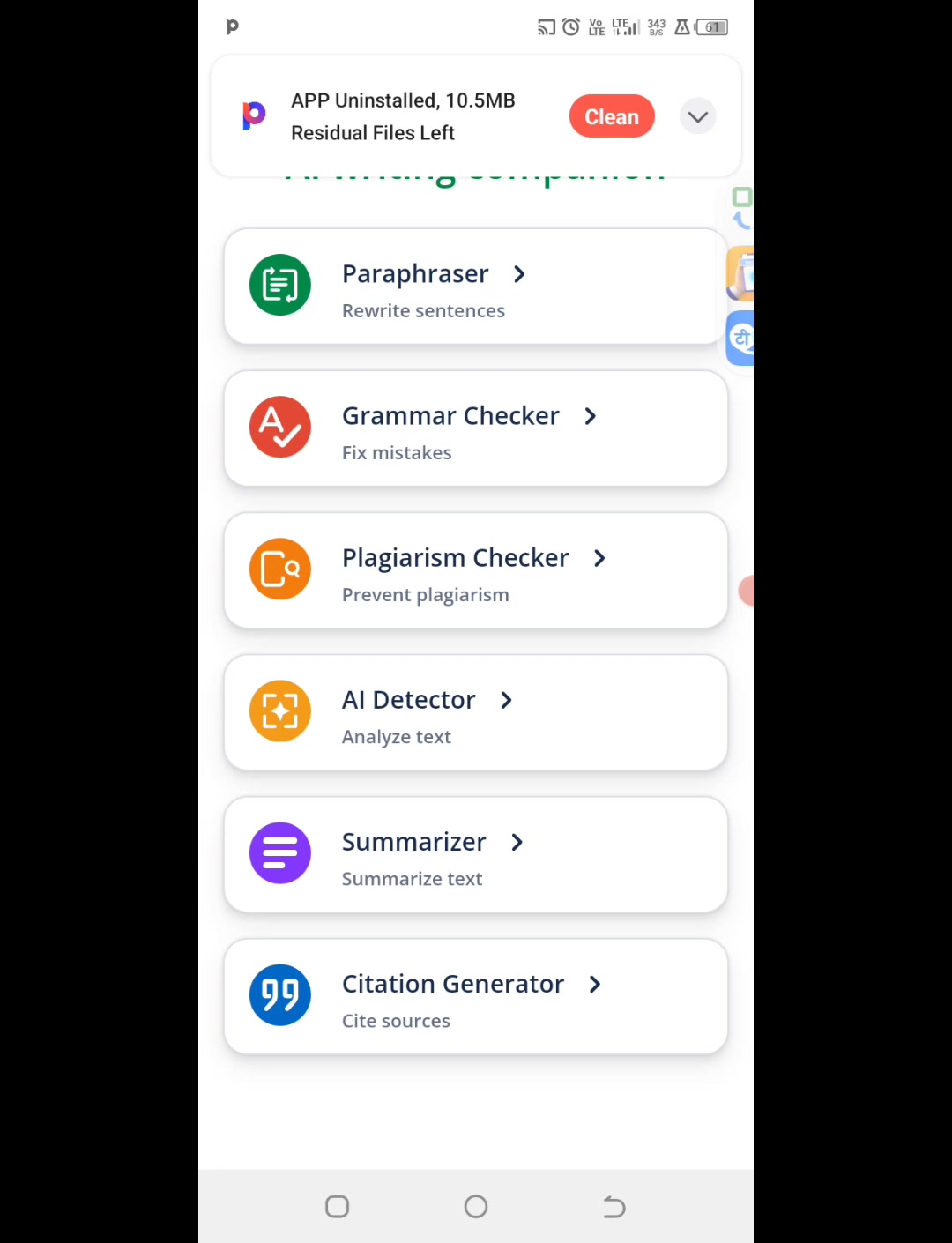Tap the yellow AI Detector icon
The width and height of the screenshot is (952, 1243).
click(280, 711)
